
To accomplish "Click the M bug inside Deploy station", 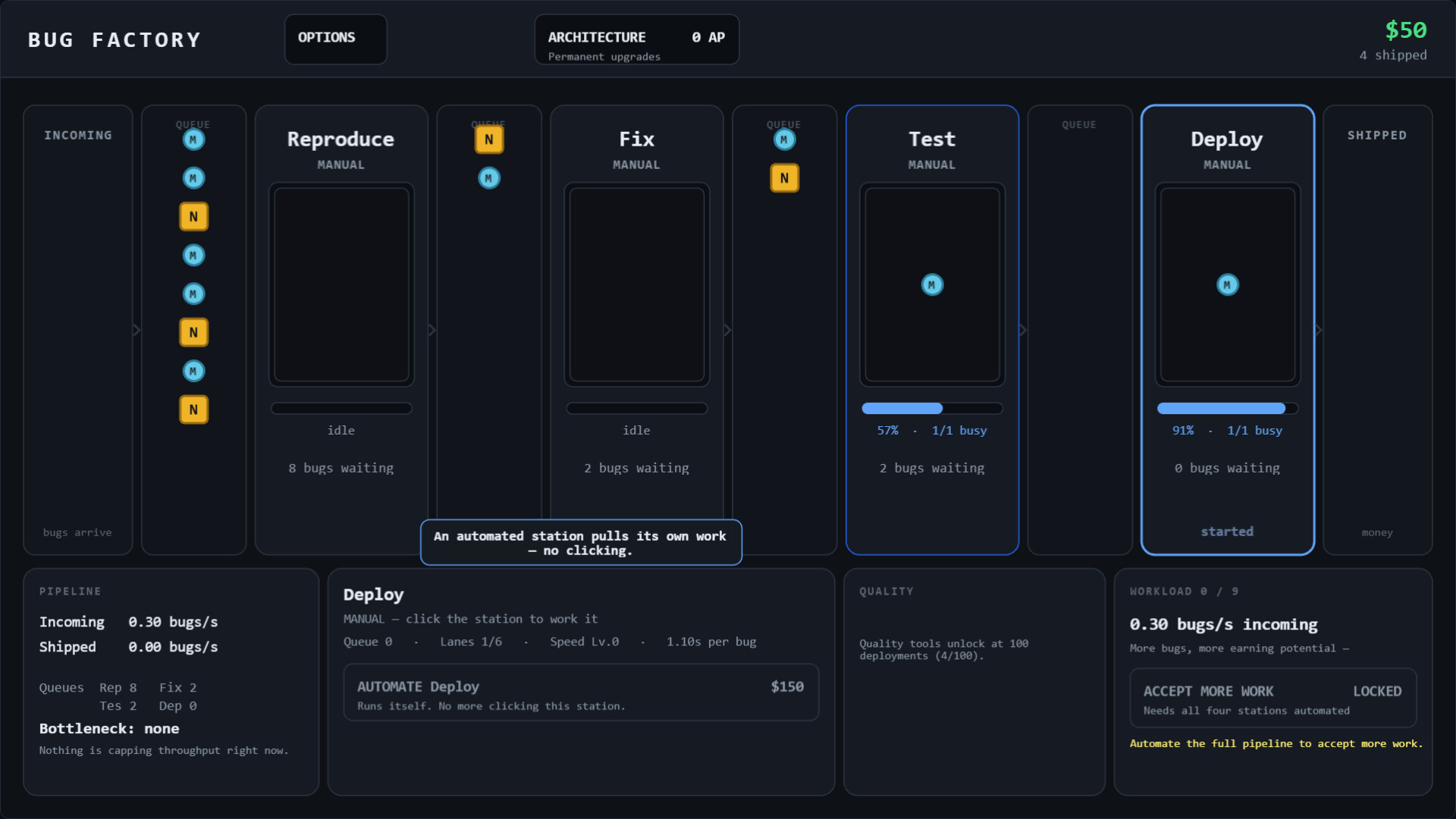I will coord(1227,284).
